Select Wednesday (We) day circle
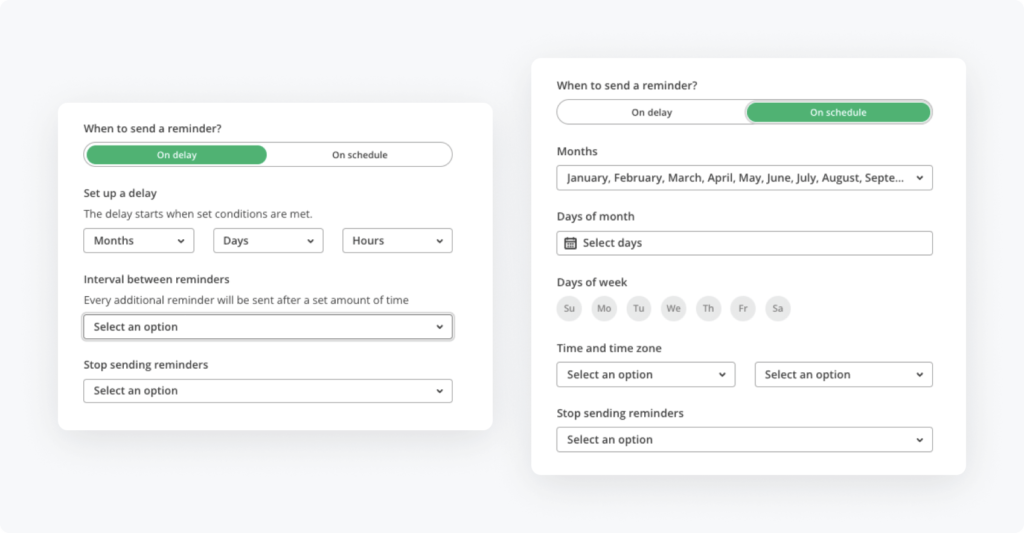The height and width of the screenshot is (533, 1024). 673,309
